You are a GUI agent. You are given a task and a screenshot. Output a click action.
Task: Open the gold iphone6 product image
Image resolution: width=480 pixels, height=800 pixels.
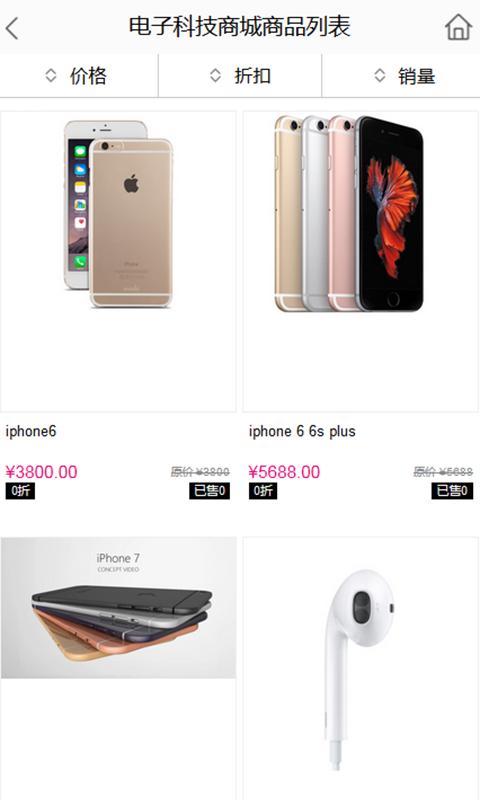[x=118, y=262]
